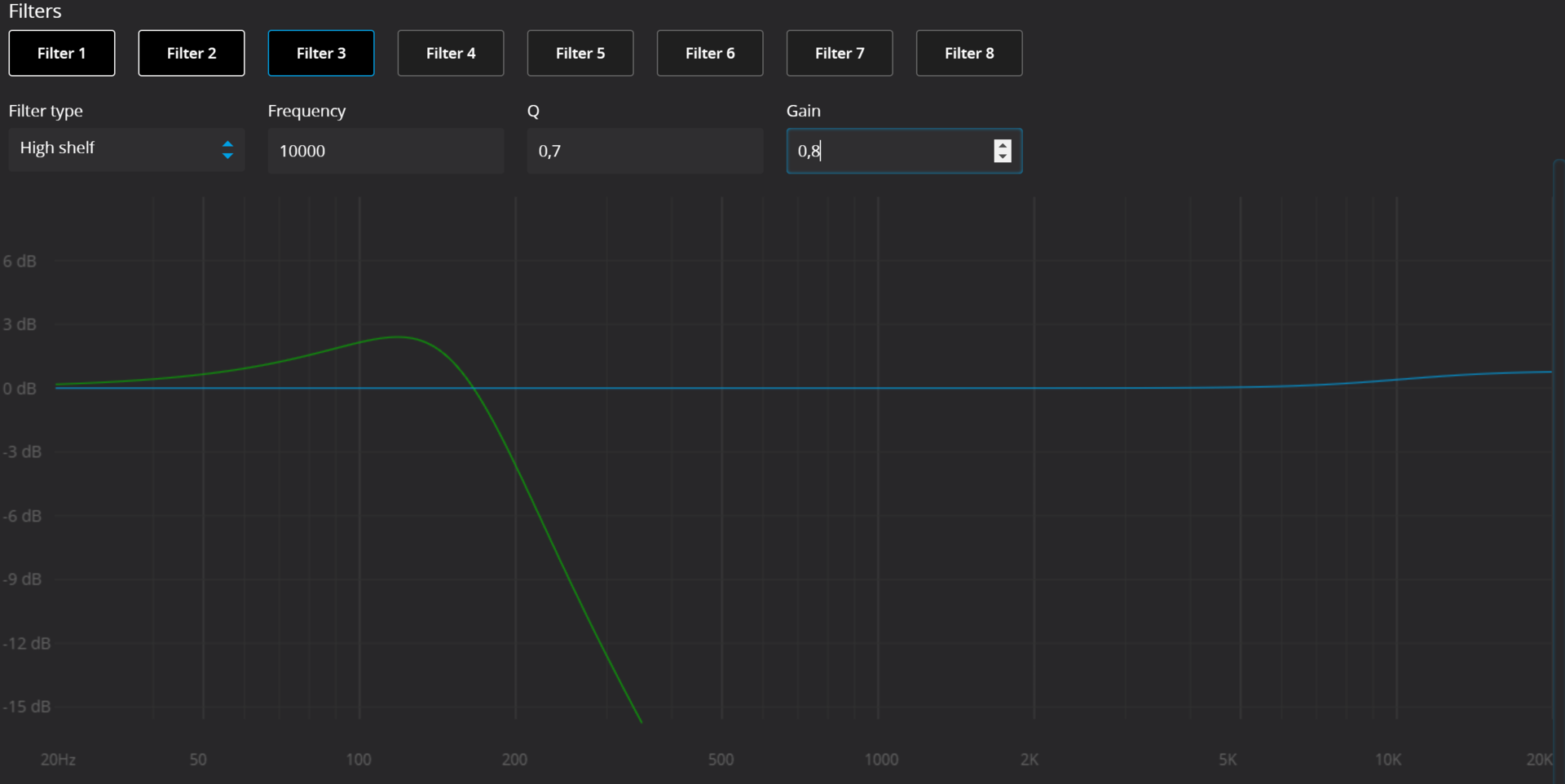Image resolution: width=1565 pixels, height=784 pixels.
Task: Click the Filter type label
Action: (46, 111)
